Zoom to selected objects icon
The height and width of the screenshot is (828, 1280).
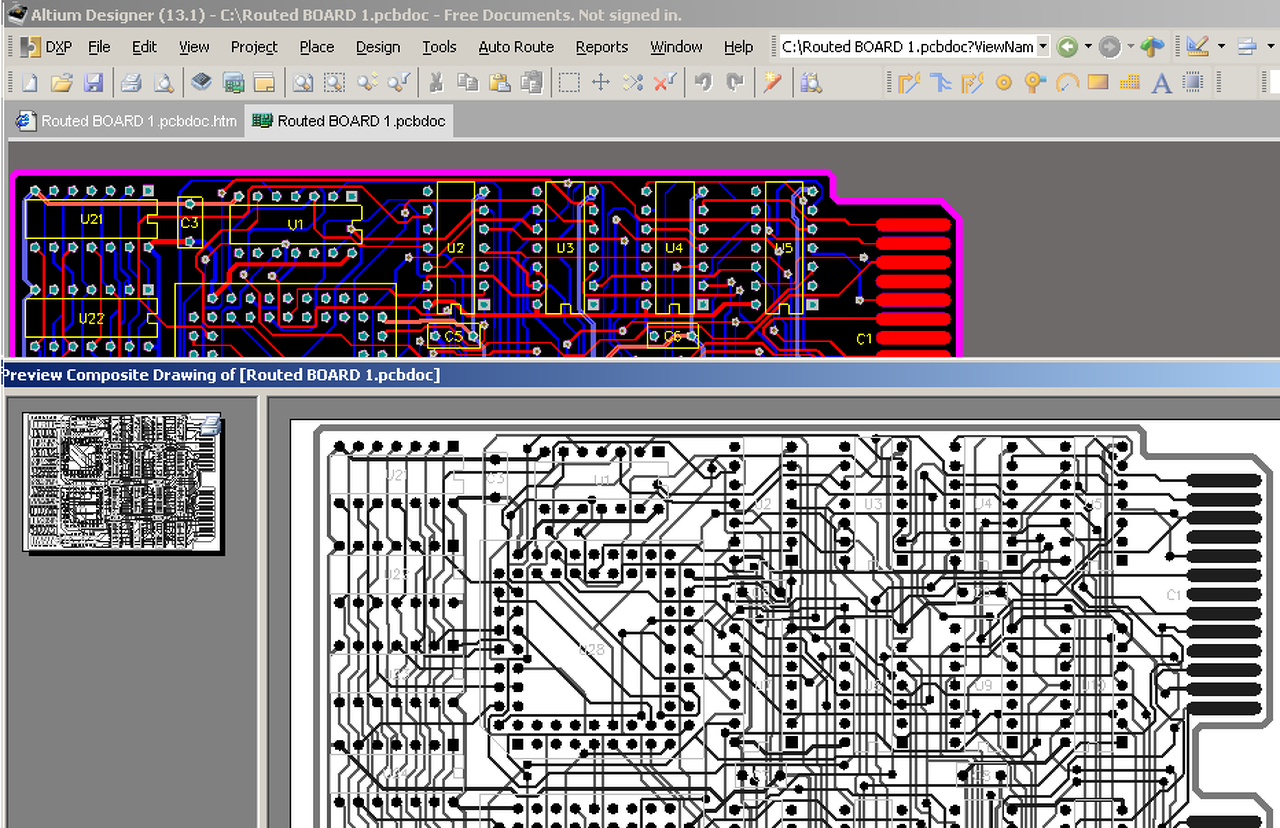point(367,82)
